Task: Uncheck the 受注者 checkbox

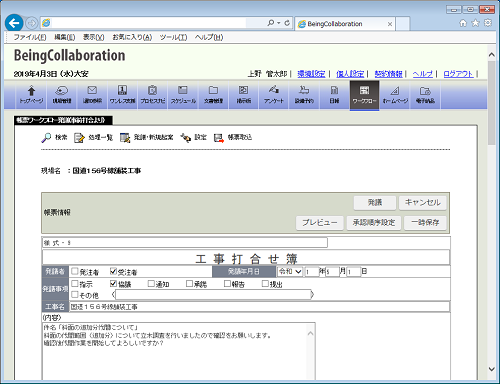Action: tap(113, 271)
